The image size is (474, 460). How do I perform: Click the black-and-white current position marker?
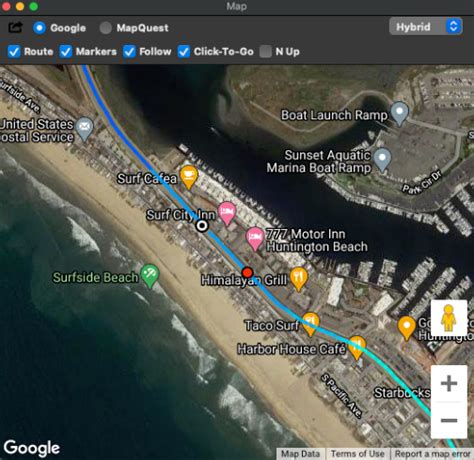coord(202,226)
